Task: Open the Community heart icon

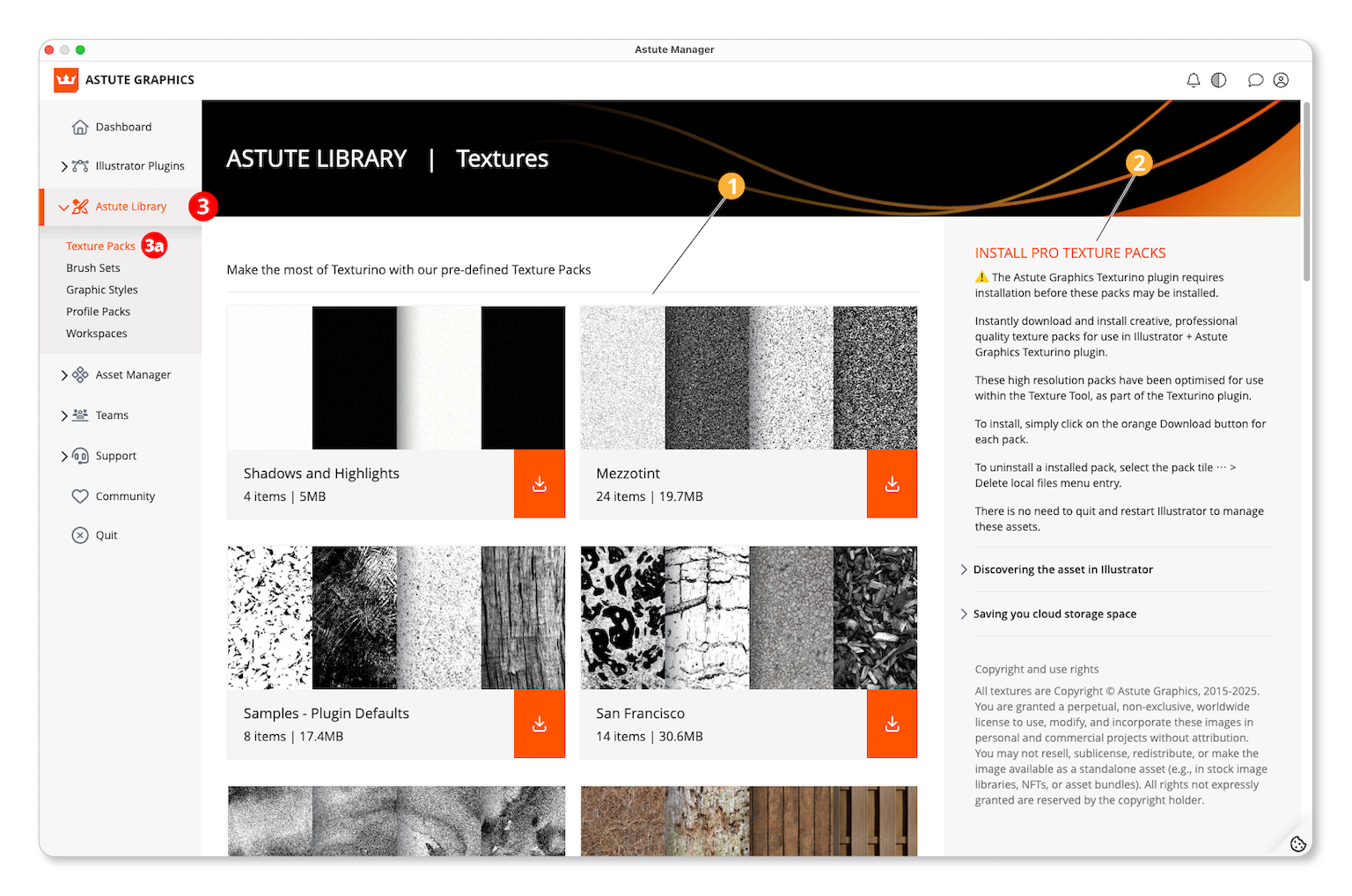Action: pos(79,496)
